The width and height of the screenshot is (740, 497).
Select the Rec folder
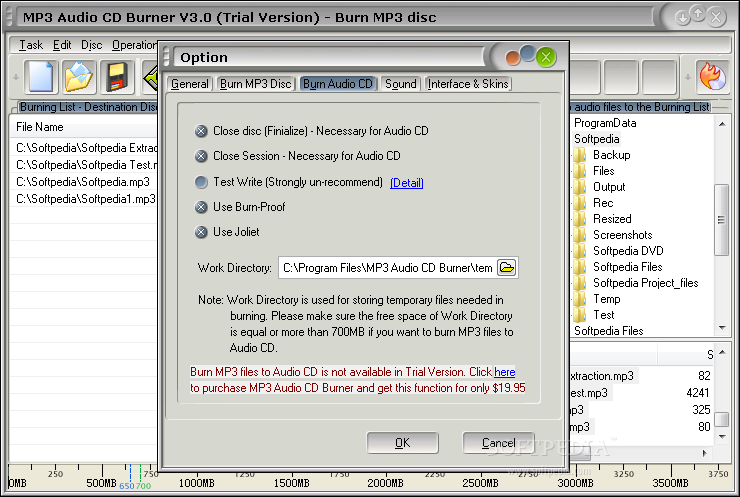pos(603,203)
